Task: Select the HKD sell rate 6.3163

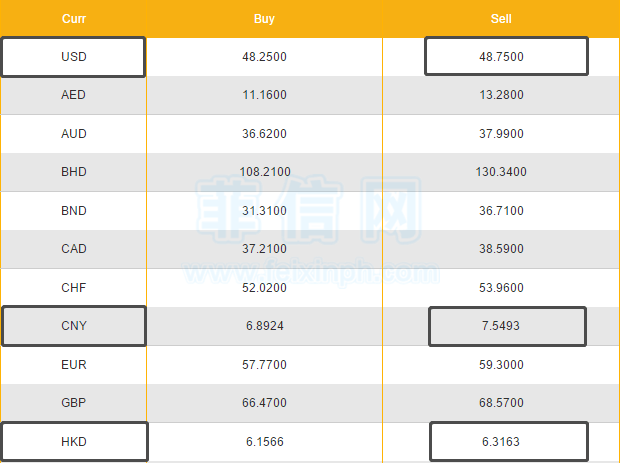Action: (508, 442)
